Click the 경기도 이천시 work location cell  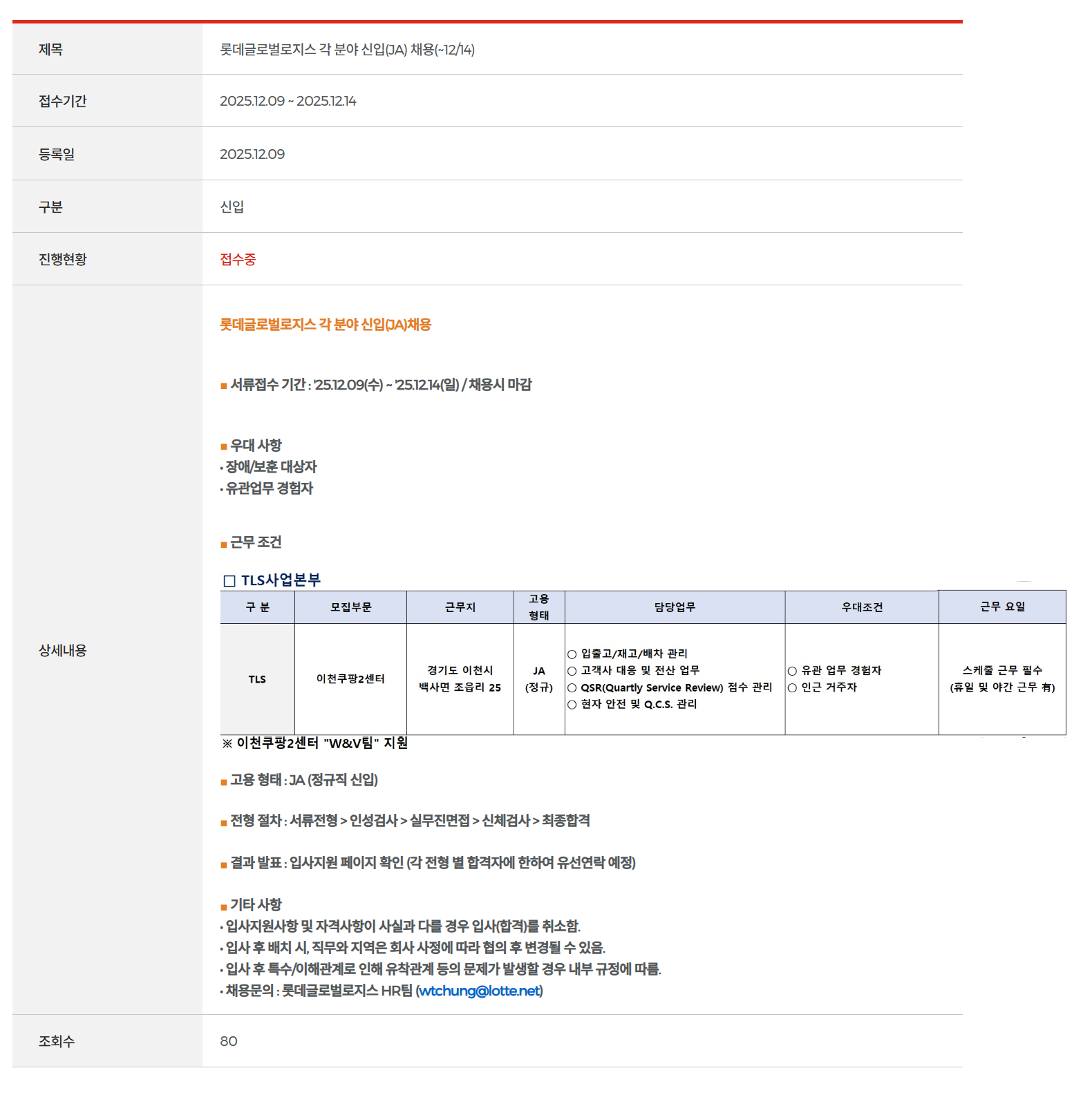pos(460,678)
